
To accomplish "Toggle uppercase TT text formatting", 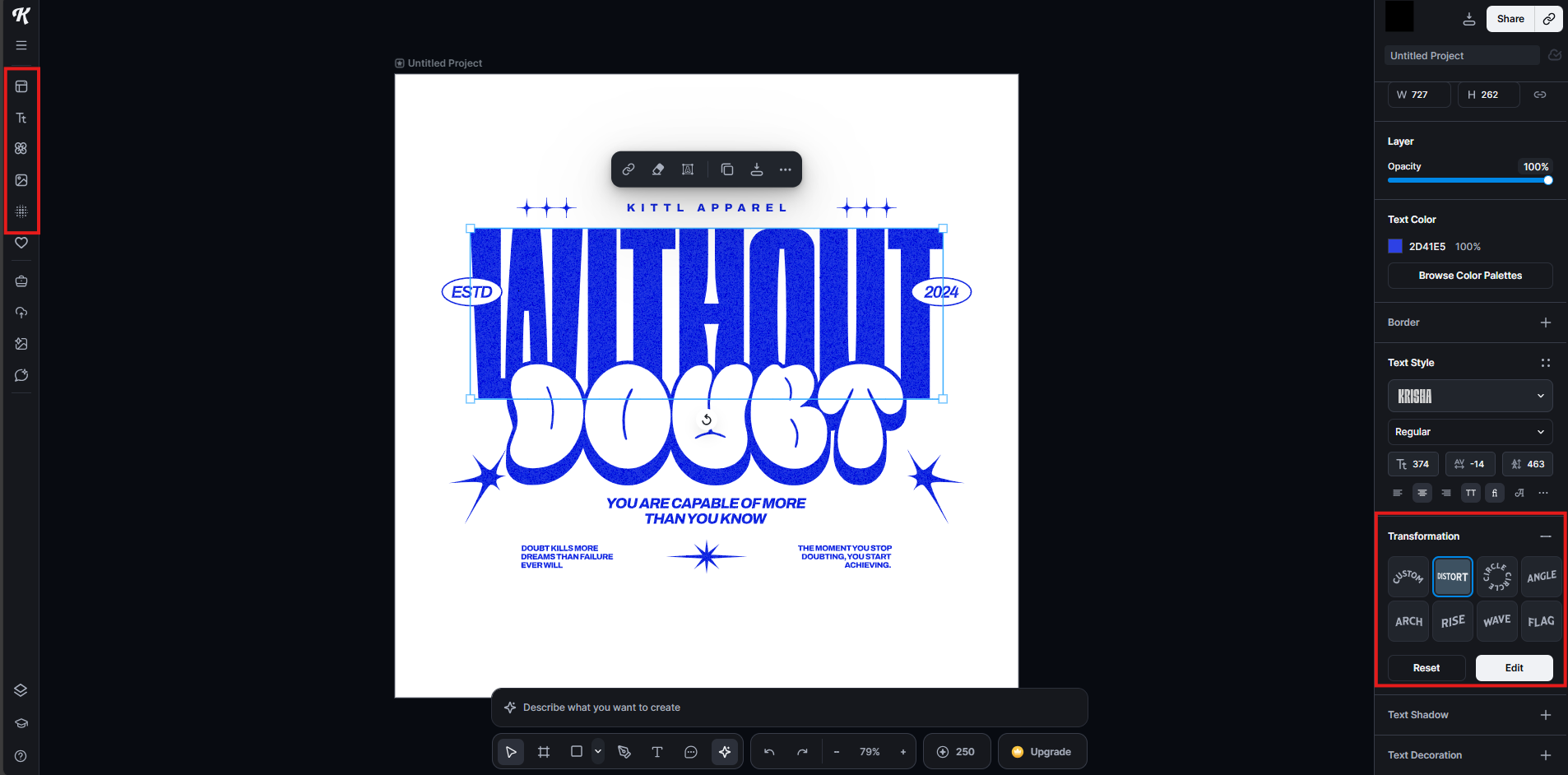I will point(1471,493).
